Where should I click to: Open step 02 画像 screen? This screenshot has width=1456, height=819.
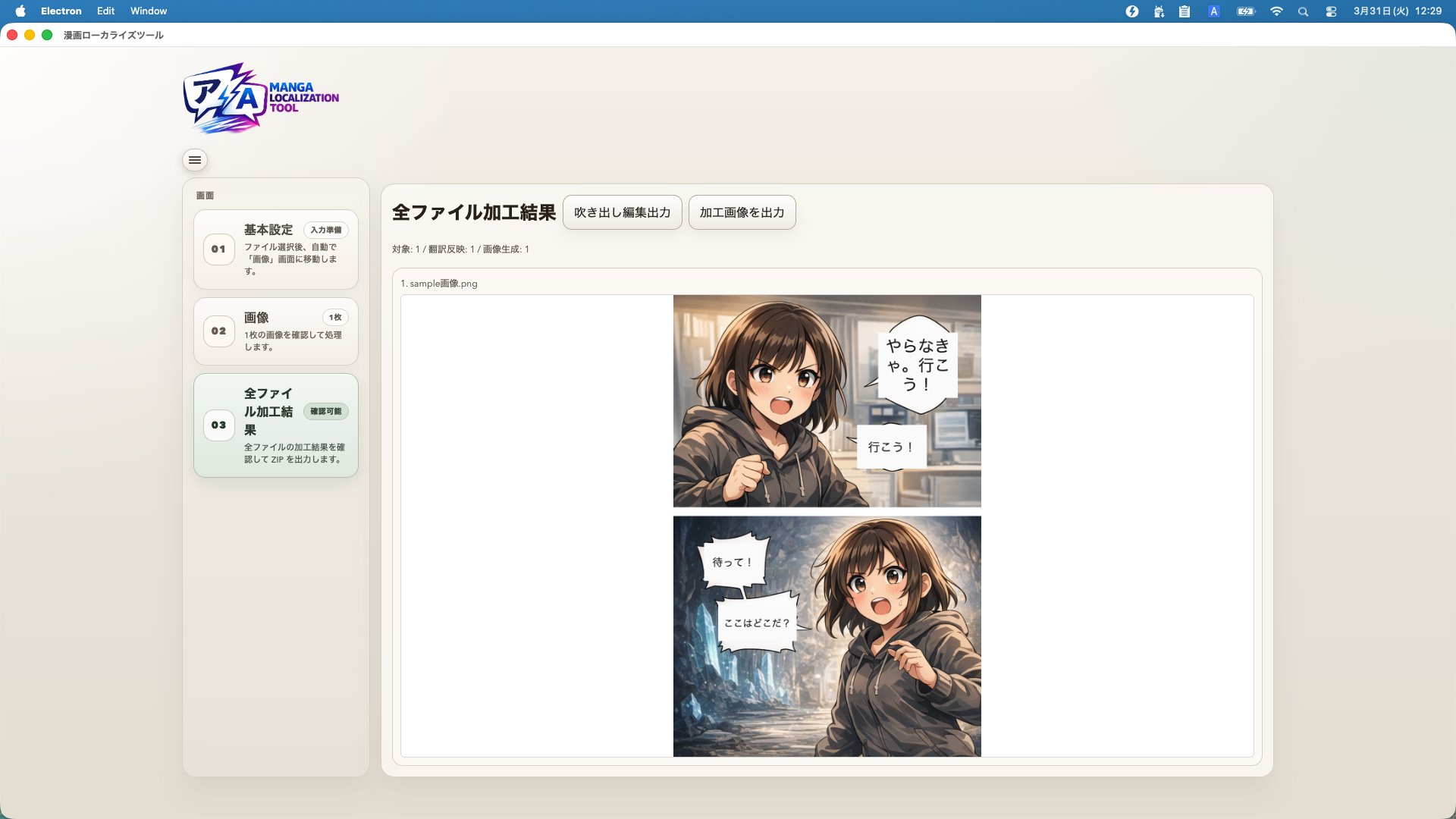[275, 331]
